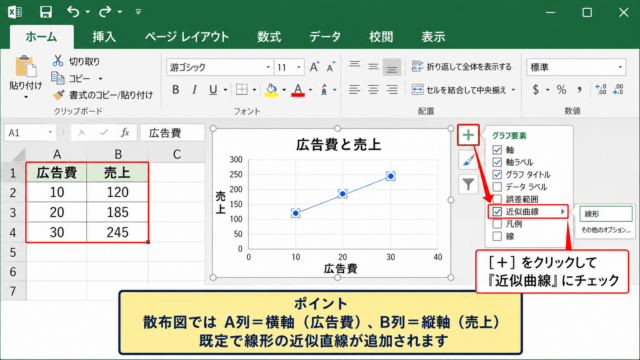Open number format dropdown 標準
This screenshot has width=640, height=360.
(620, 67)
